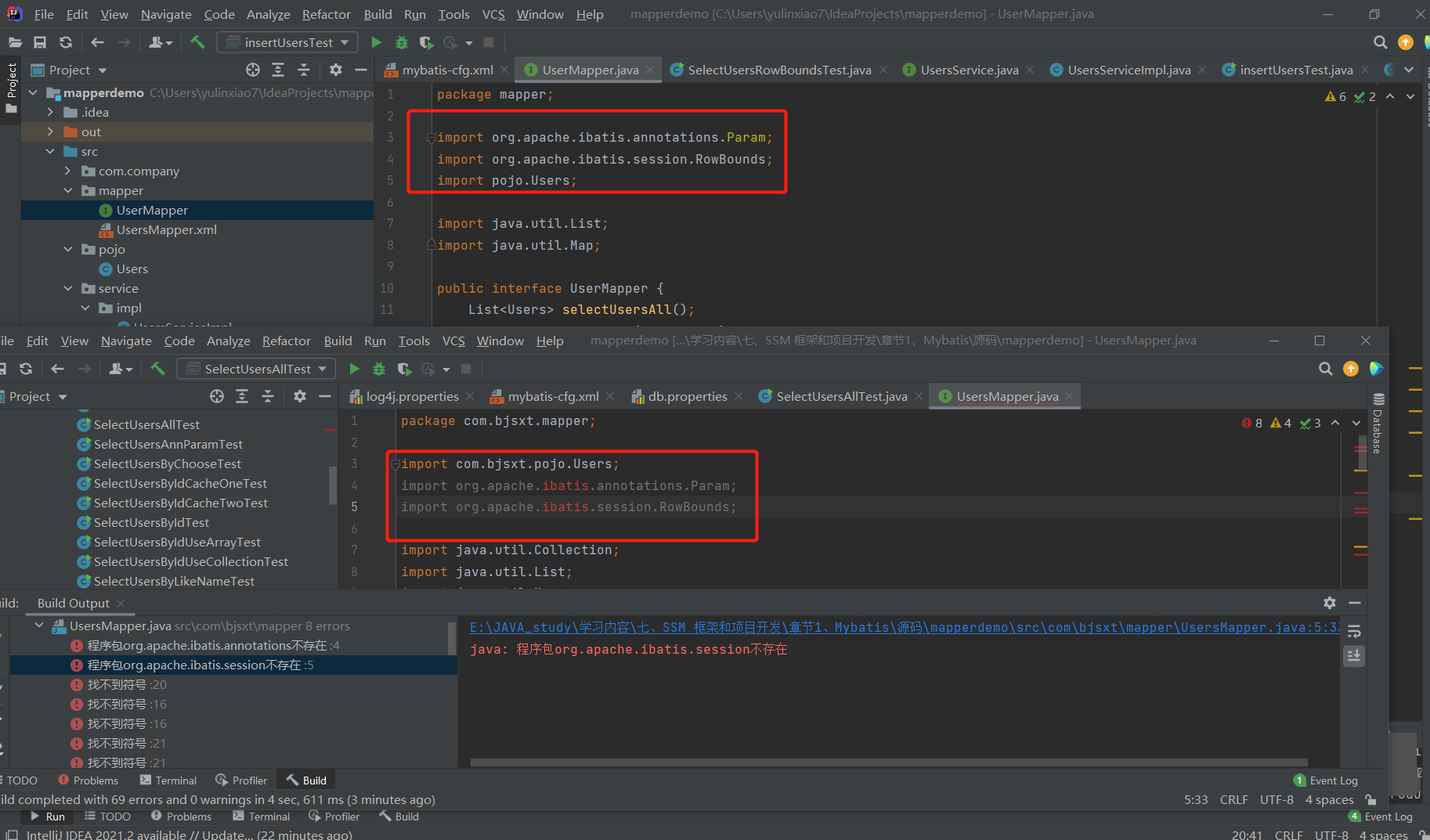
Task: Open Project panel settings gear, back window
Action: click(x=336, y=70)
